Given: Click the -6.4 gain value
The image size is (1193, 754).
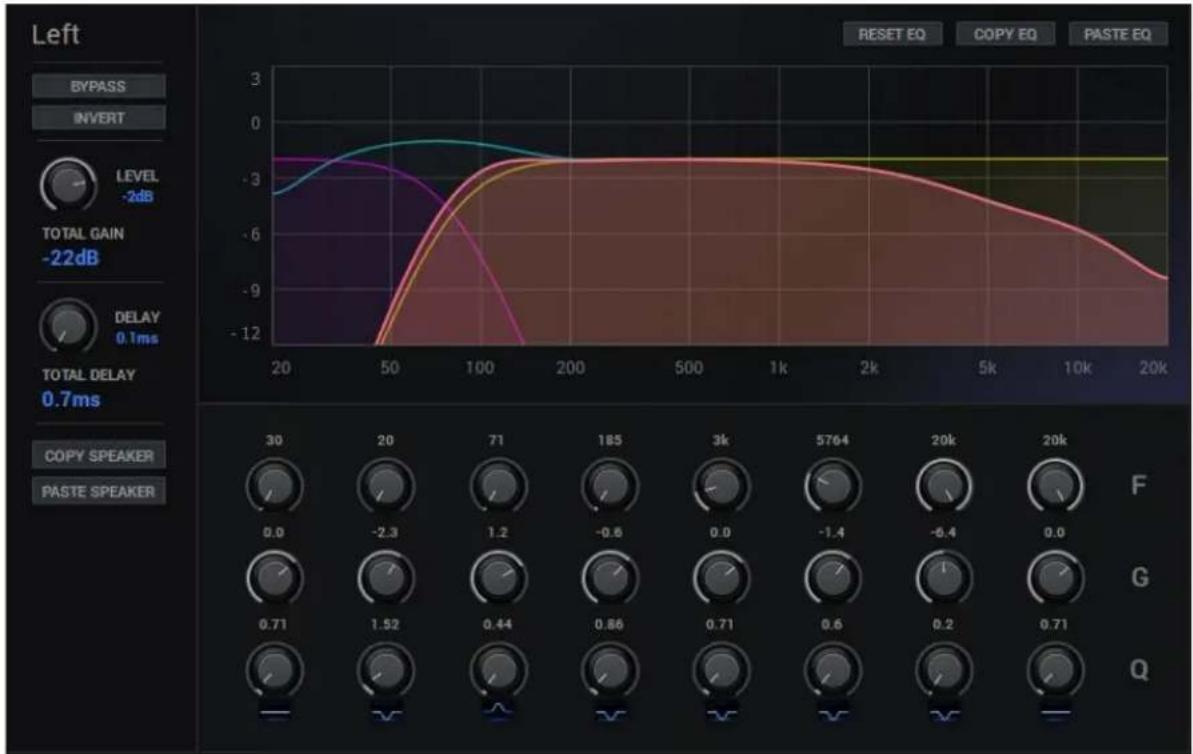Looking at the screenshot, I should coord(943,533).
